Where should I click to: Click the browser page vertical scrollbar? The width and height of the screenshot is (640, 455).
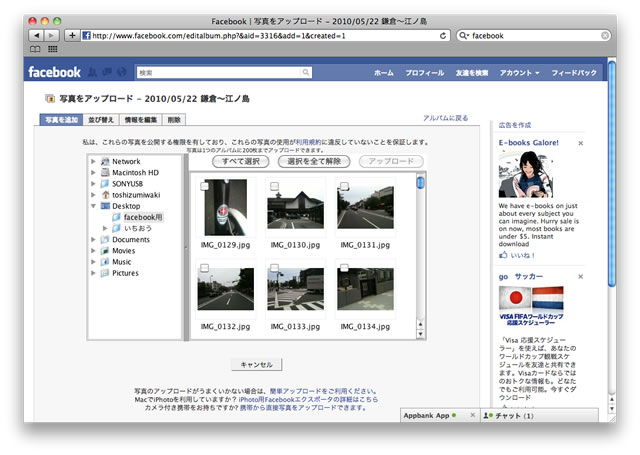pyautogui.click(x=611, y=173)
